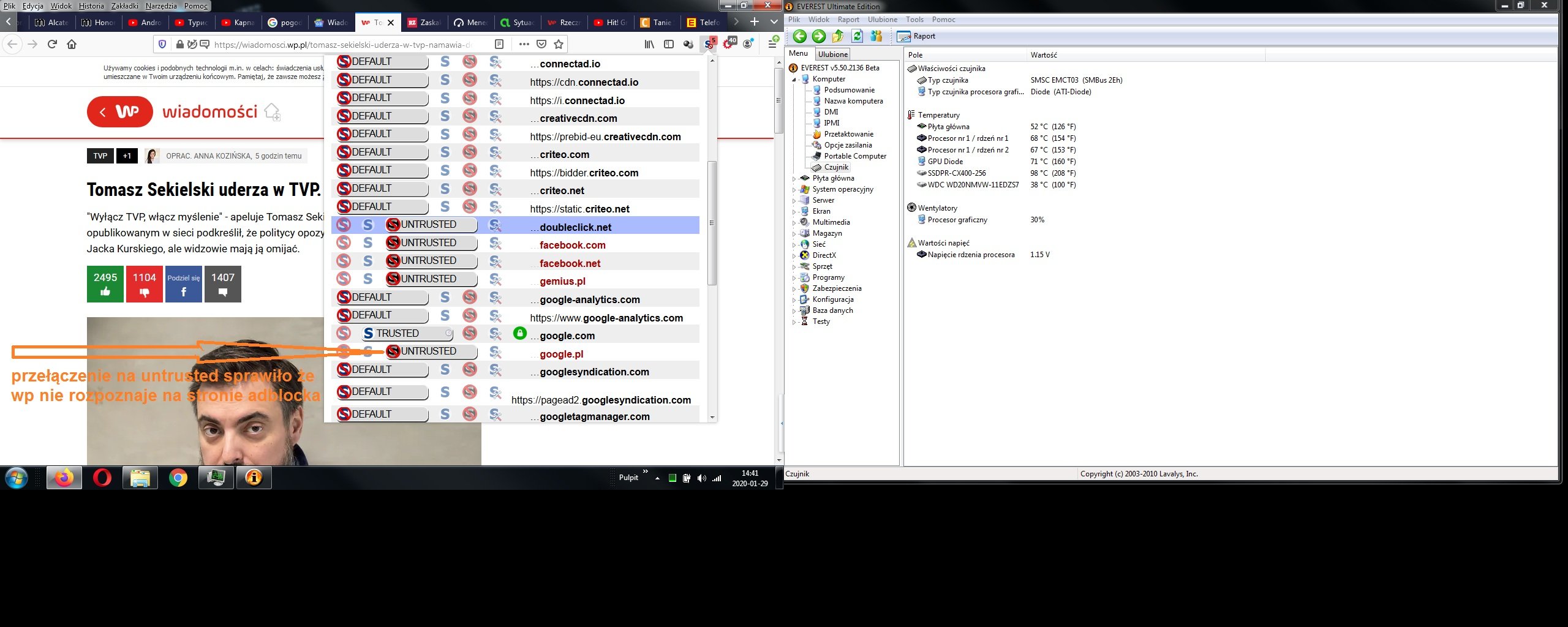This screenshot has width=1568, height=627.
Task: Toggle DEFAULT preset for criteo.com
Action: (x=382, y=152)
